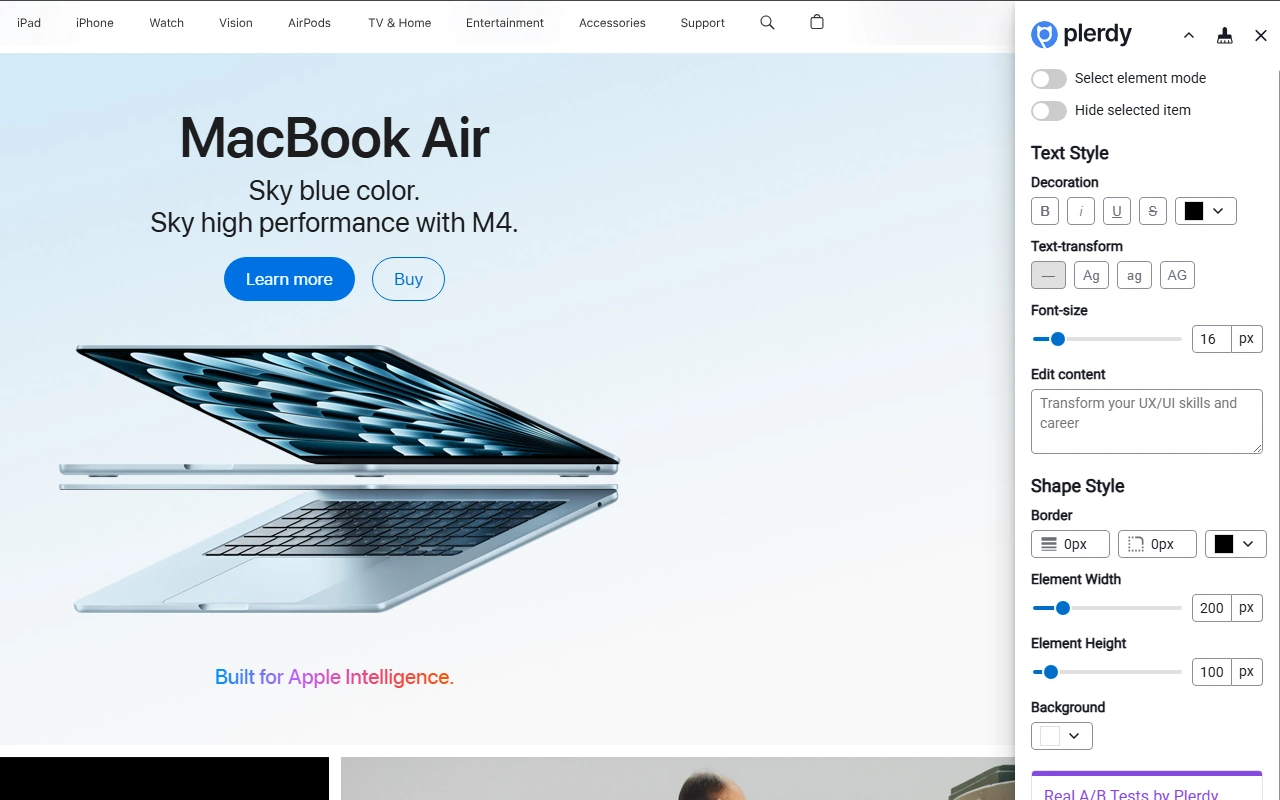Click the search magnifier icon in Apple nav

click(x=767, y=22)
